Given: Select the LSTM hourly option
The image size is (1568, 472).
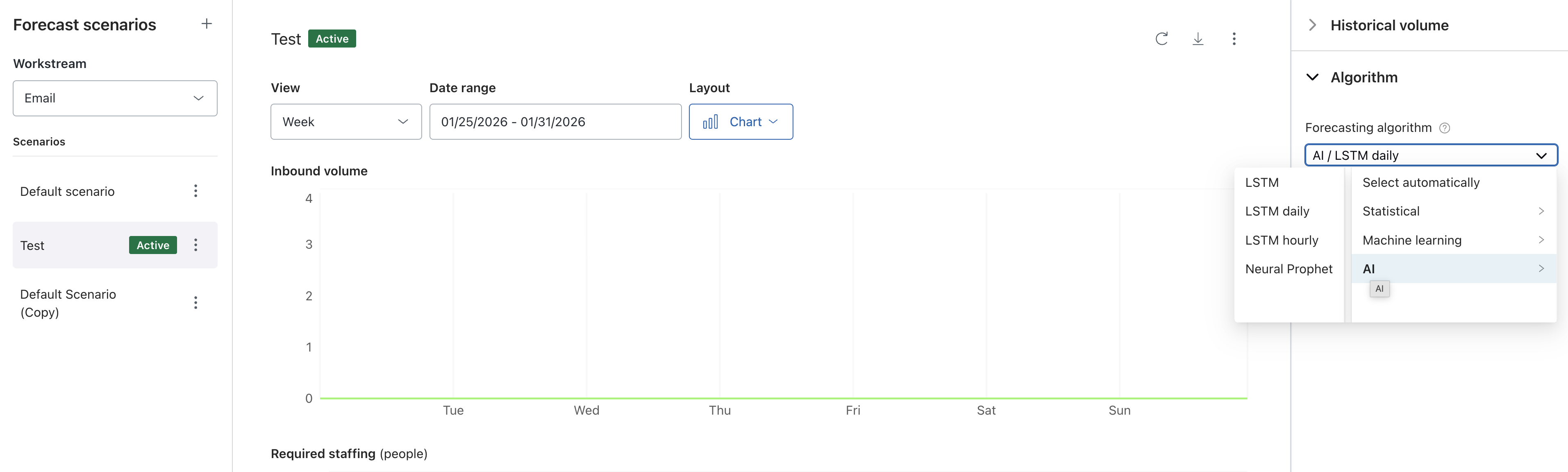Looking at the screenshot, I should click(1281, 240).
